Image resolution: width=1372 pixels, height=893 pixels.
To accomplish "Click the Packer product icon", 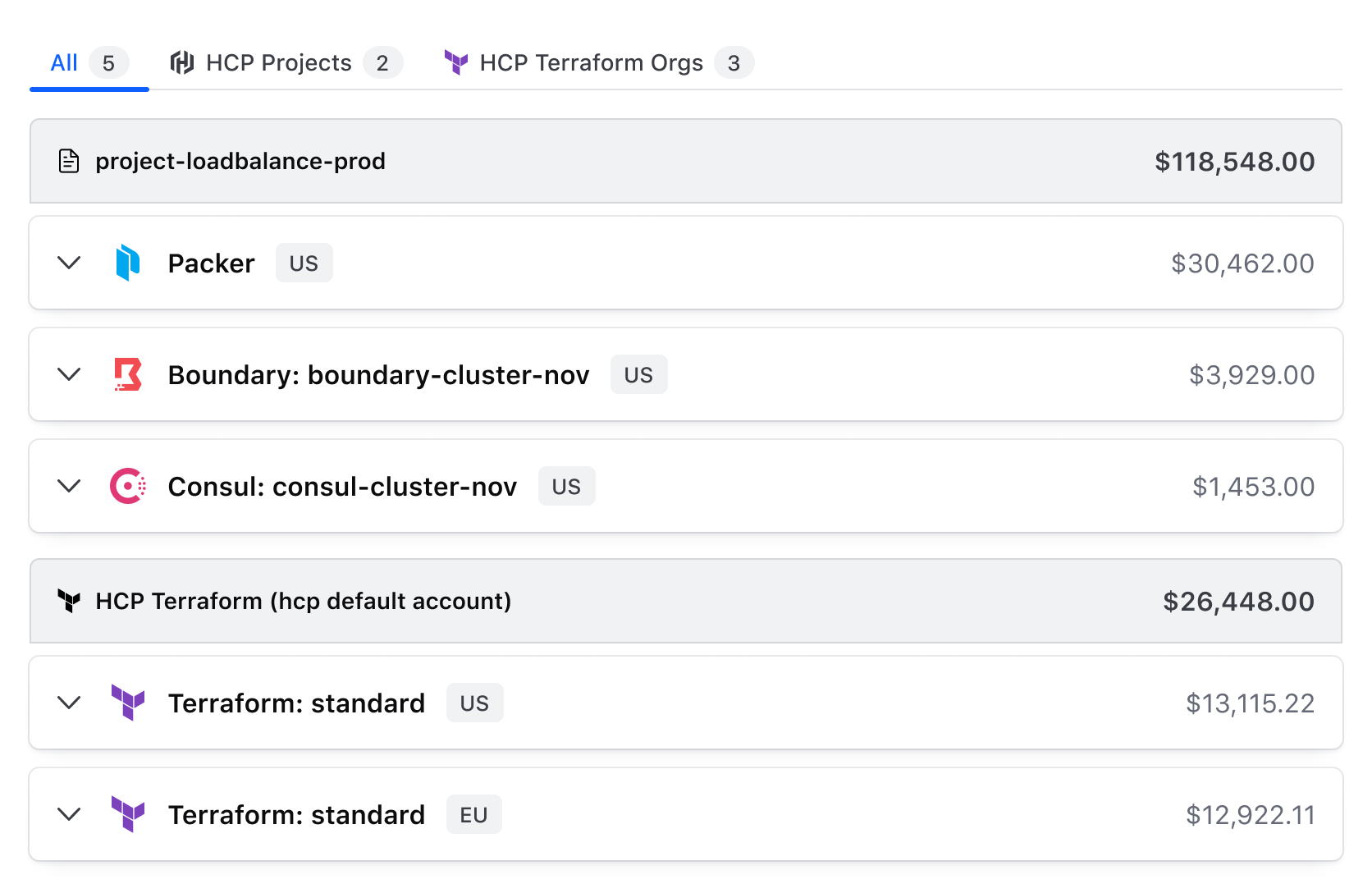I will point(128,263).
